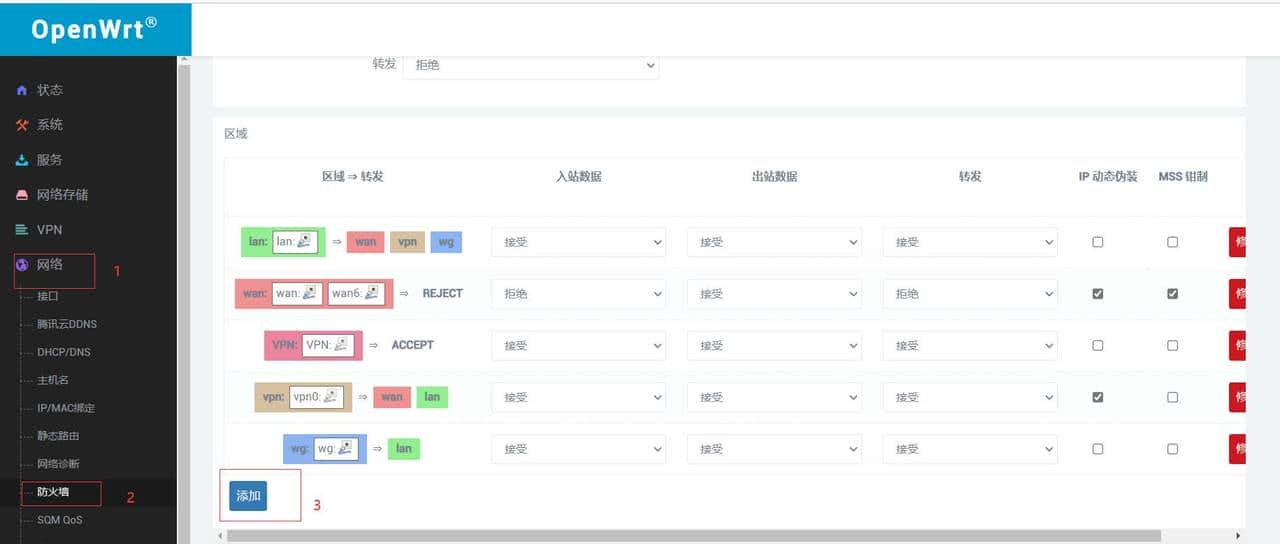Image resolution: width=1280 pixels, height=544 pixels.
Task: Click the vpn0 interface icon
Action: (x=330, y=397)
